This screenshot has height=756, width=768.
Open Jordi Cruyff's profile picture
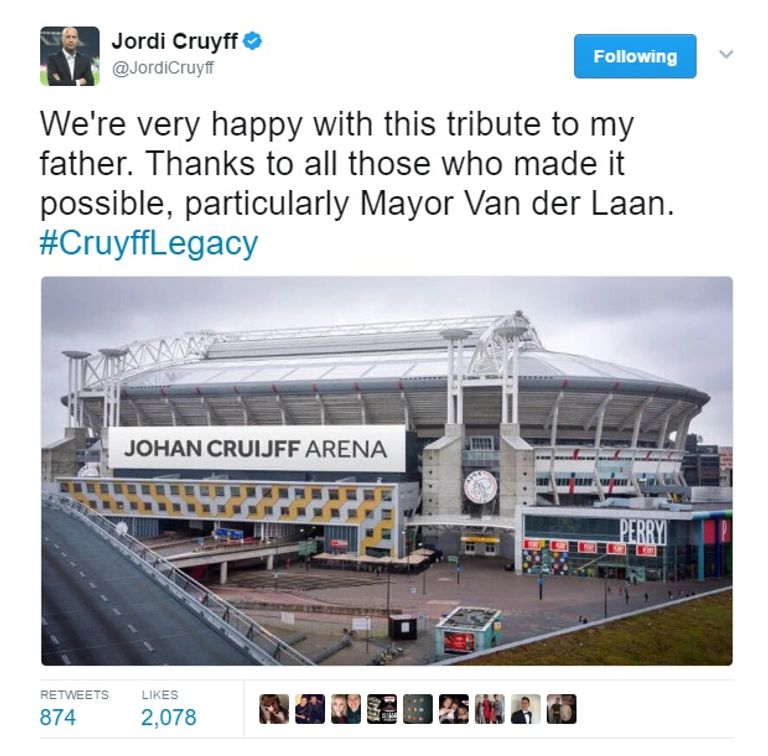coord(70,56)
